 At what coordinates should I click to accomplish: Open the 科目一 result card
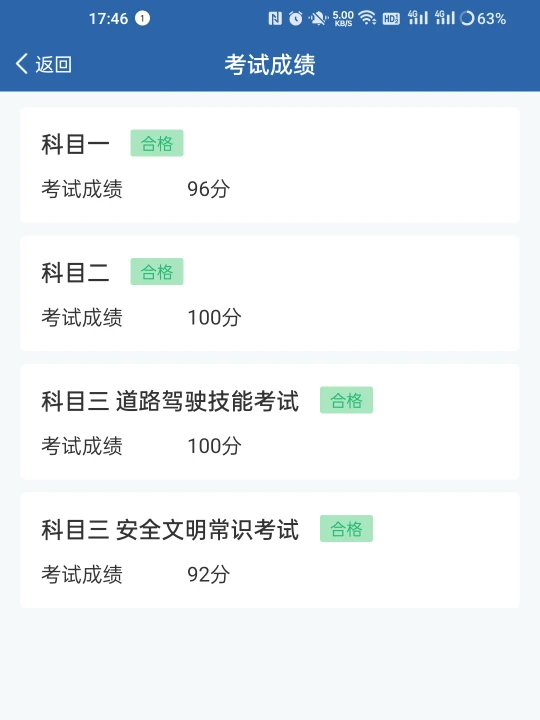tap(270, 165)
